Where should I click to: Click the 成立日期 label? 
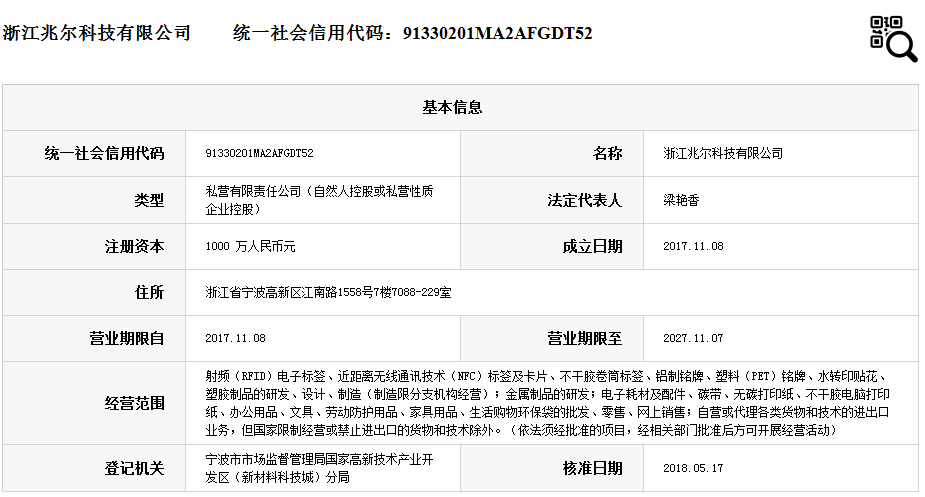[x=592, y=246]
